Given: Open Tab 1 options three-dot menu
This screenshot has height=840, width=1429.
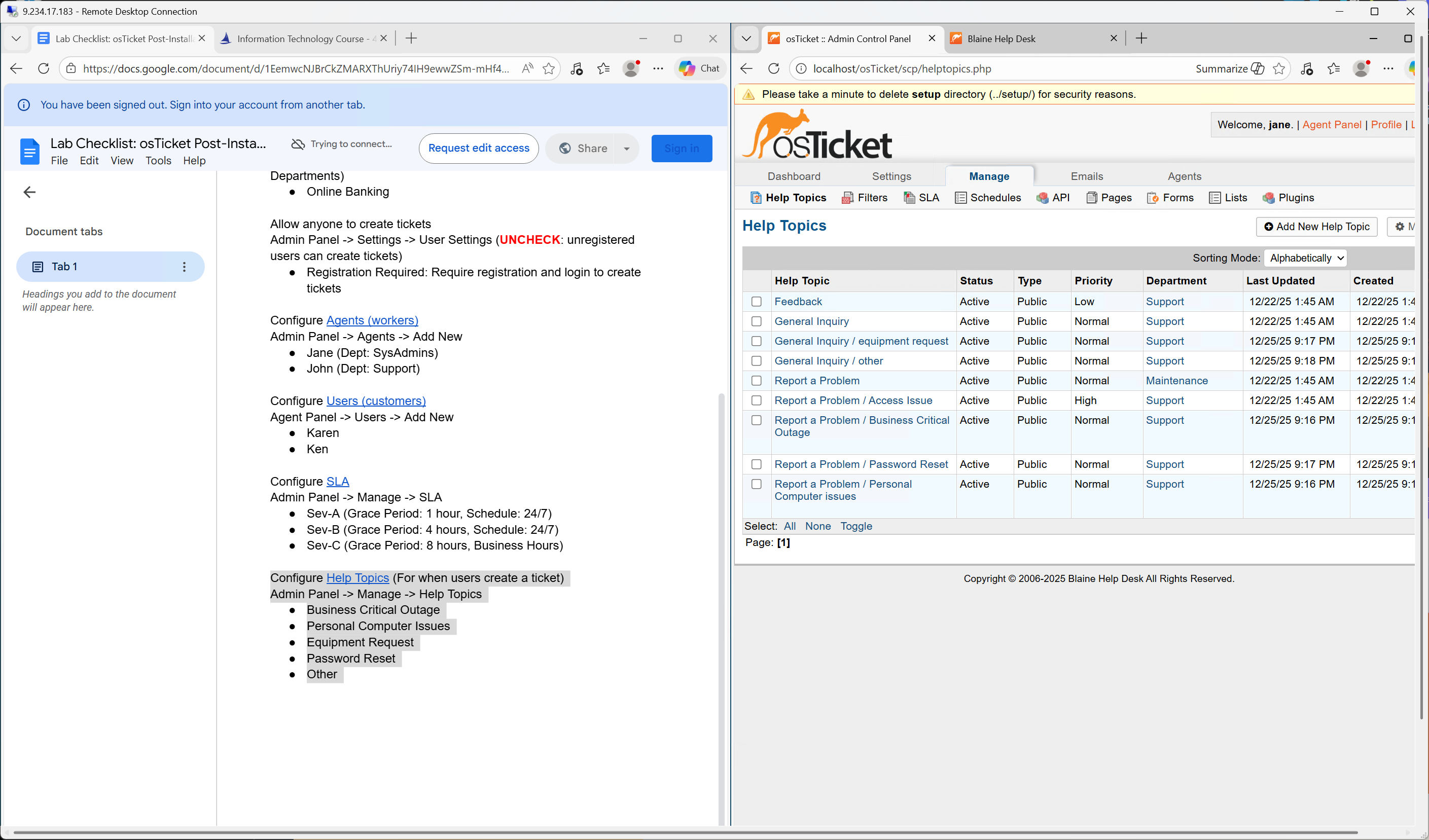Looking at the screenshot, I should 184,267.
